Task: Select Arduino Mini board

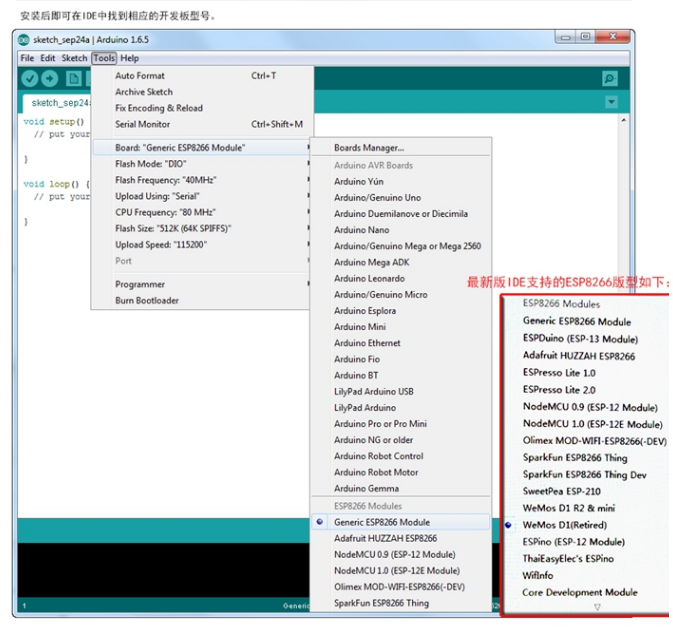Action: click(x=400, y=327)
